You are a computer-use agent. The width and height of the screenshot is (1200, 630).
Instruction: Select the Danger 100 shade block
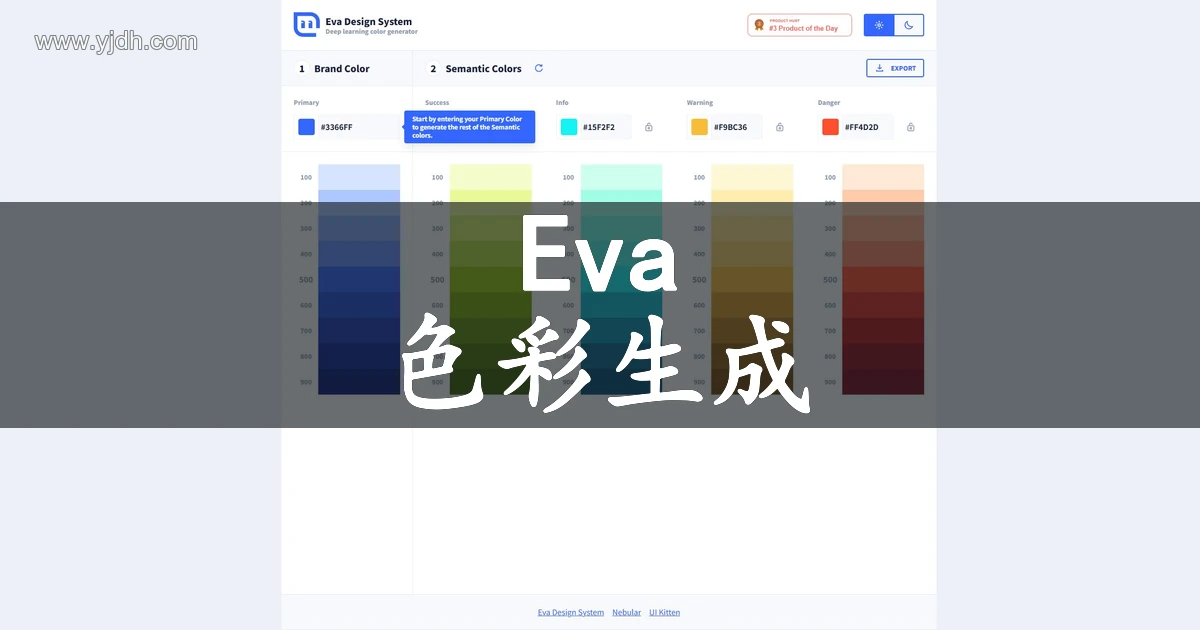coord(883,177)
